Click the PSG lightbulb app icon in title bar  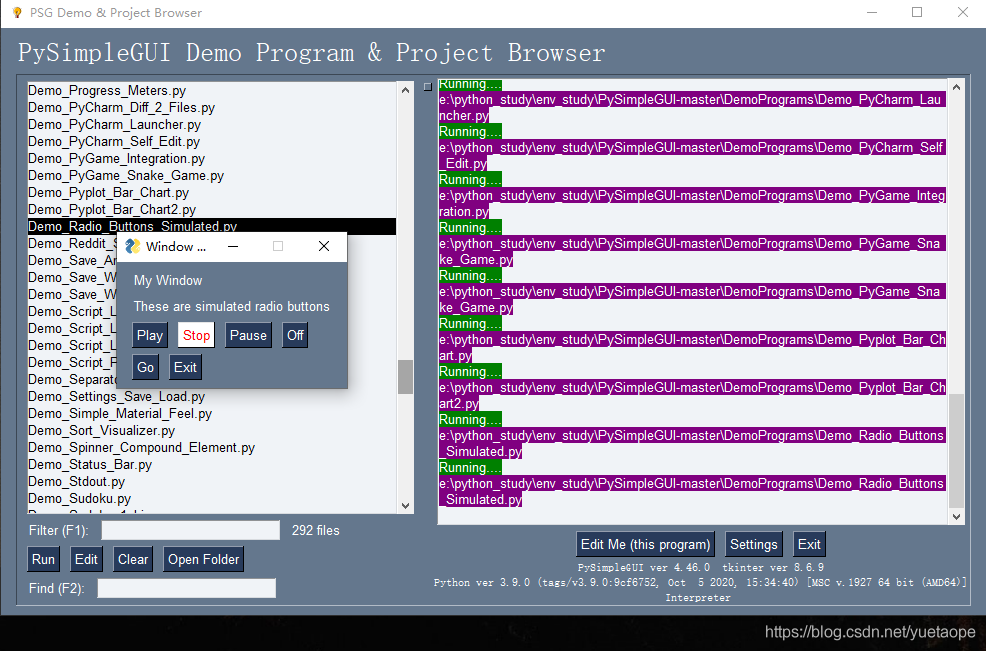click(17, 13)
